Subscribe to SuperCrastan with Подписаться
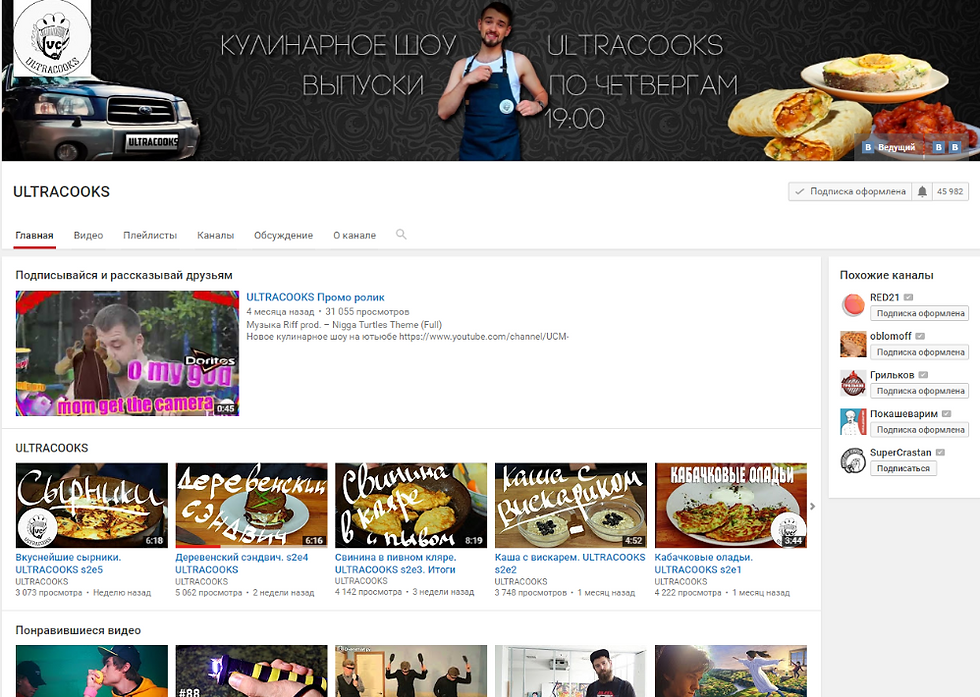The width and height of the screenshot is (980, 697). 903,468
